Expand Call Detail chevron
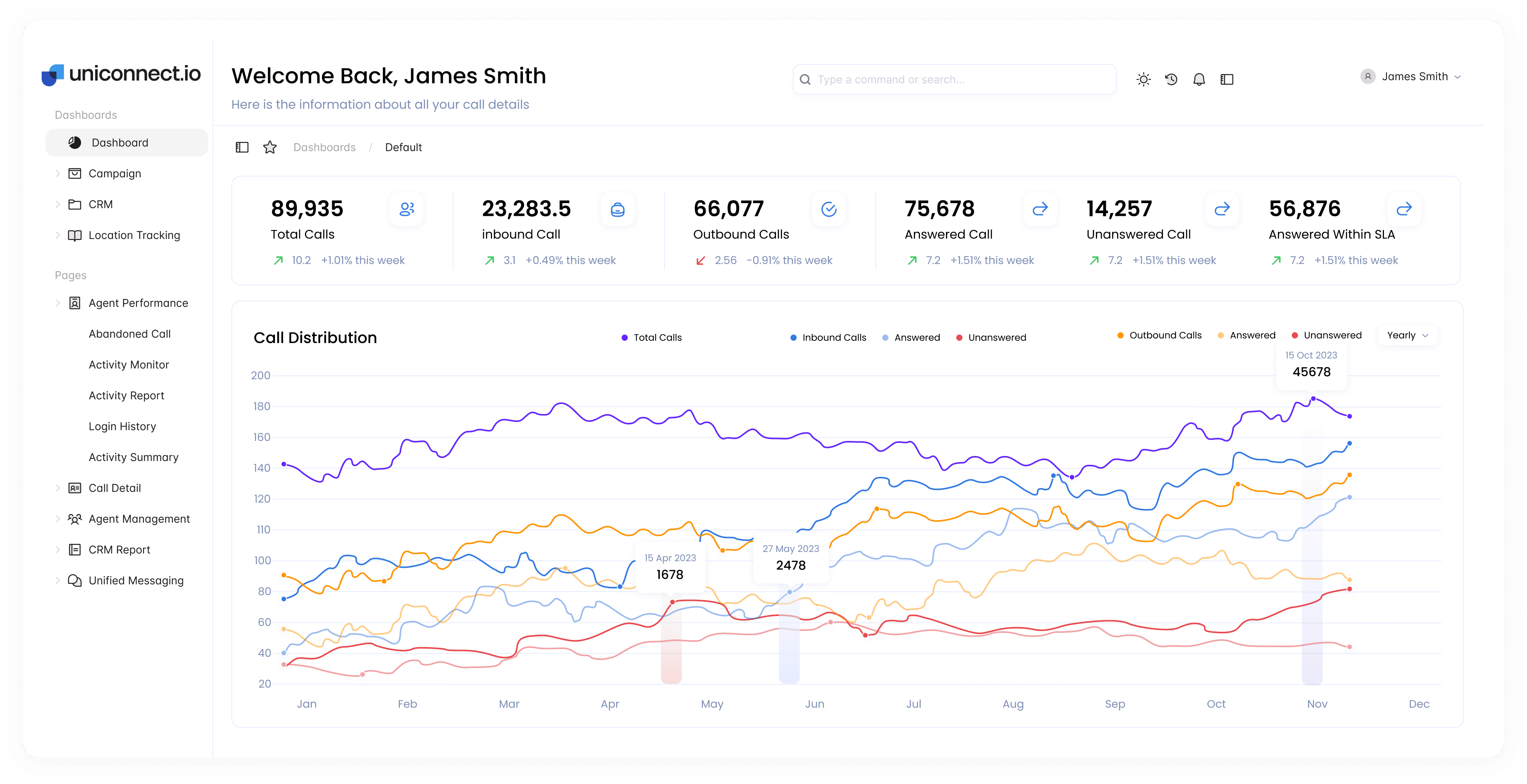This screenshot has height=784, width=1527. [57, 488]
